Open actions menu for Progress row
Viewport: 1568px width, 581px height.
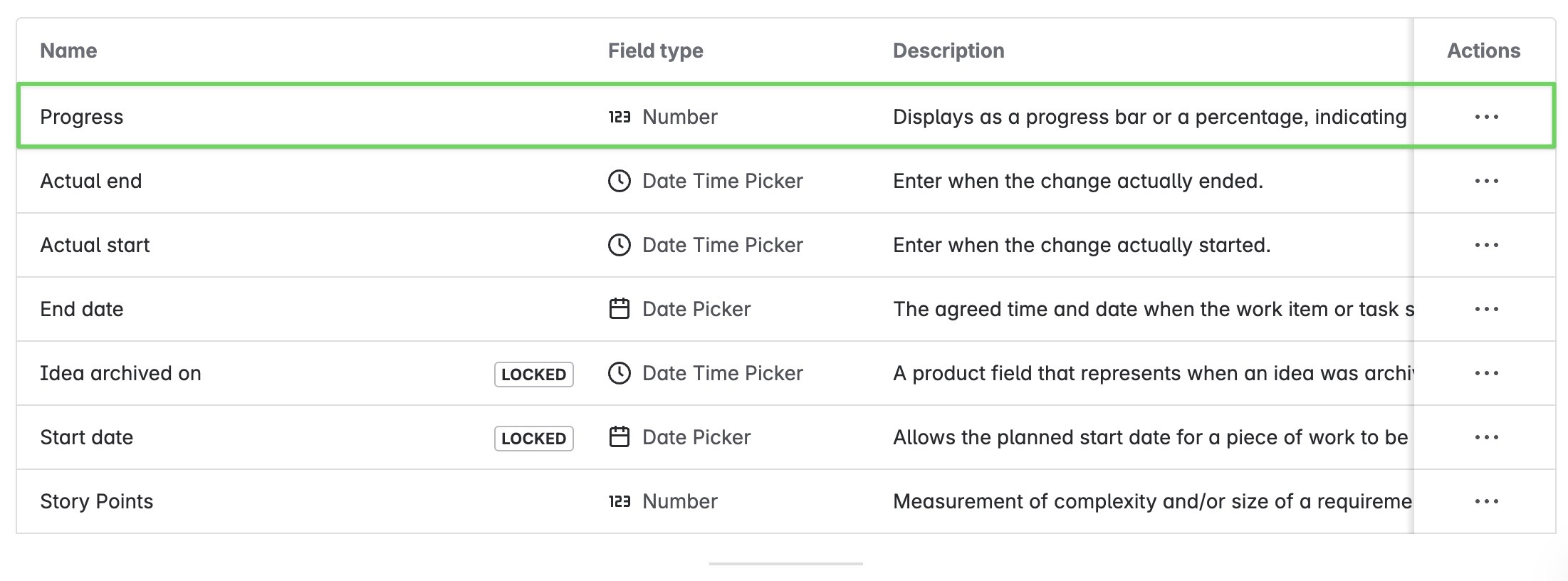pyautogui.click(x=1486, y=117)
